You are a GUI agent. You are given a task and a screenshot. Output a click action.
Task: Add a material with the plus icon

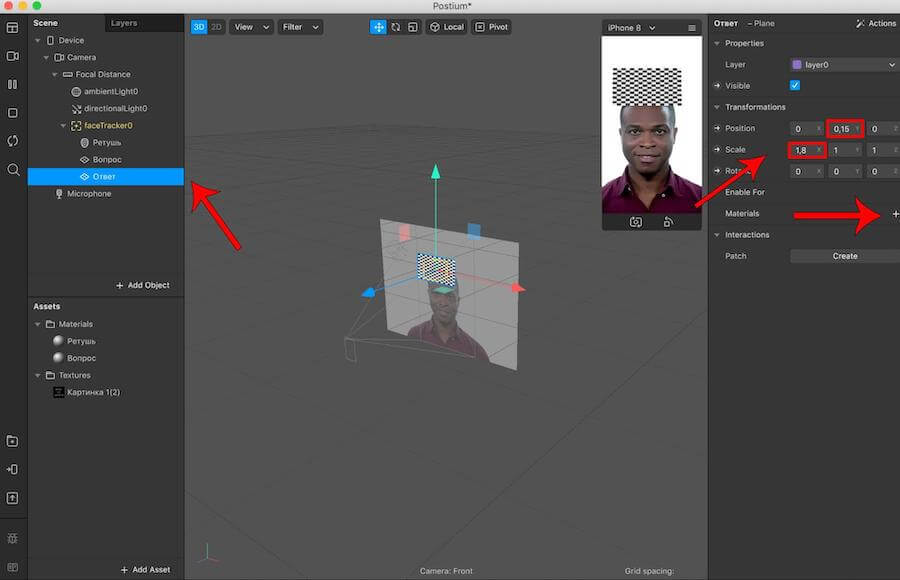point(894,214)
